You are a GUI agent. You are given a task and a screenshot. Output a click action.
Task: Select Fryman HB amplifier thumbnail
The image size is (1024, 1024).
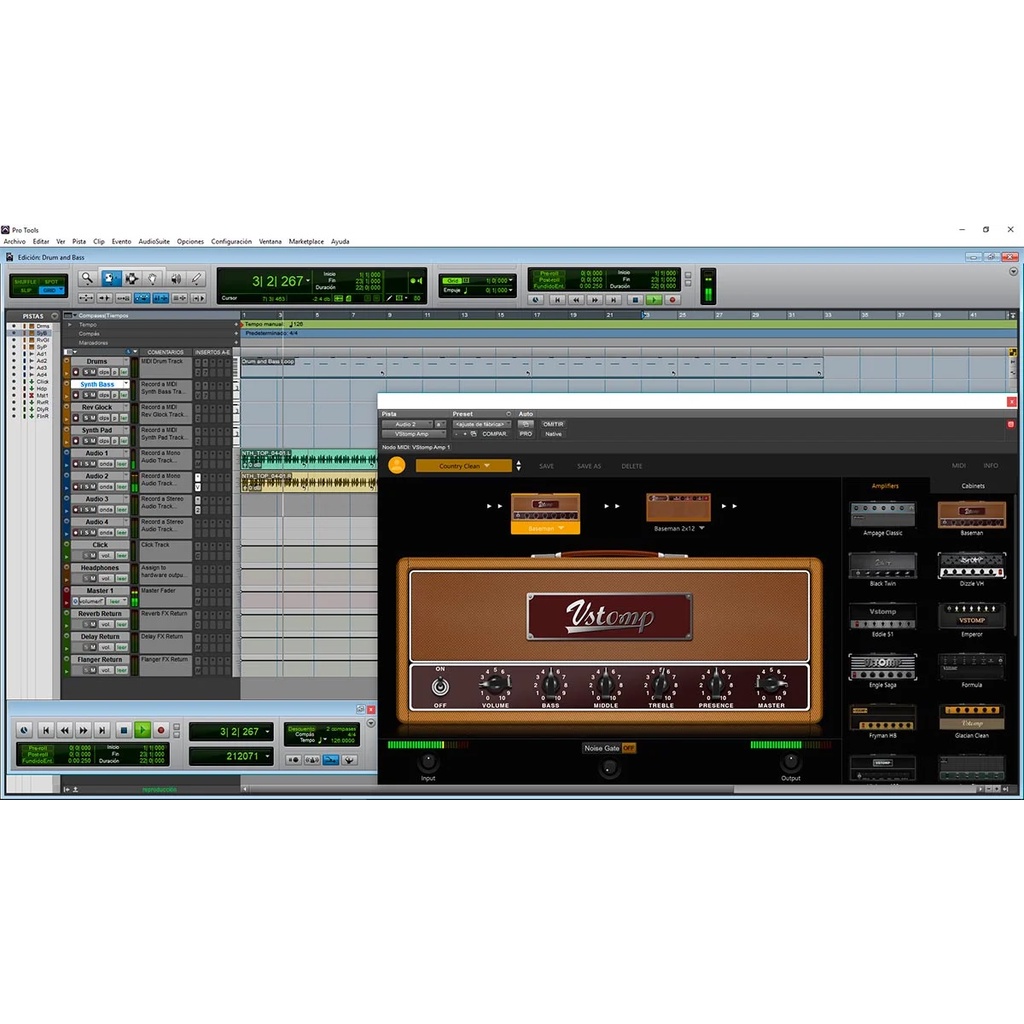[882, 717]
